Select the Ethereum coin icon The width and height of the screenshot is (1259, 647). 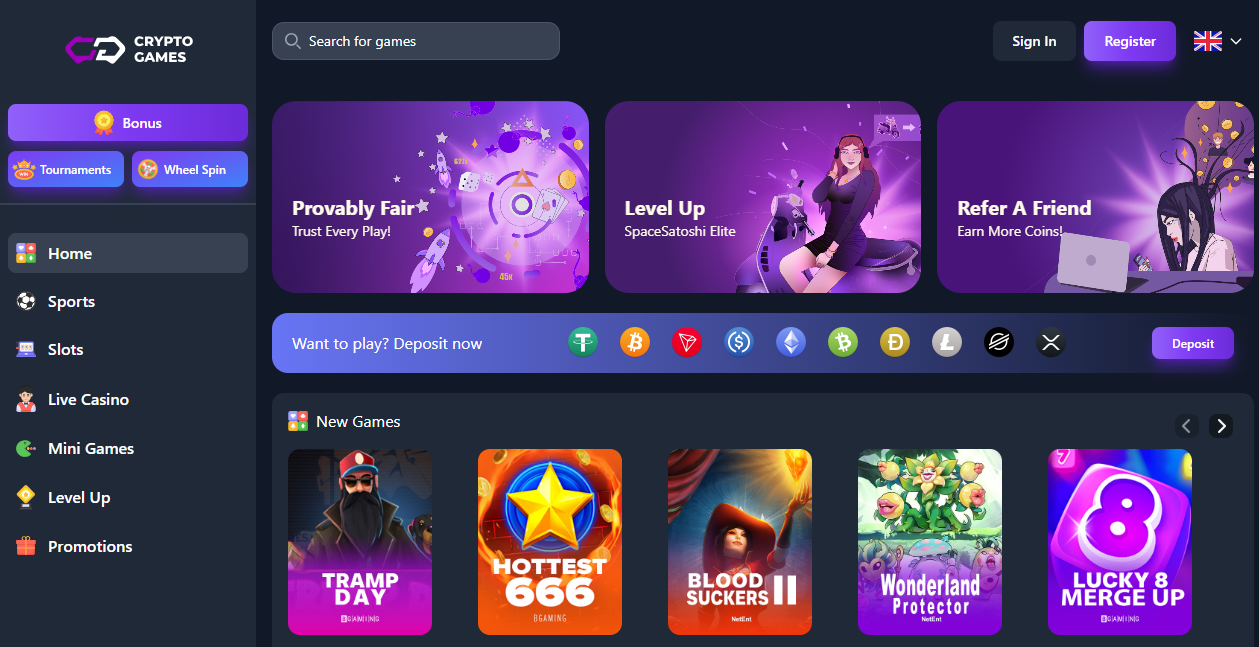click(x=791, y=343)
